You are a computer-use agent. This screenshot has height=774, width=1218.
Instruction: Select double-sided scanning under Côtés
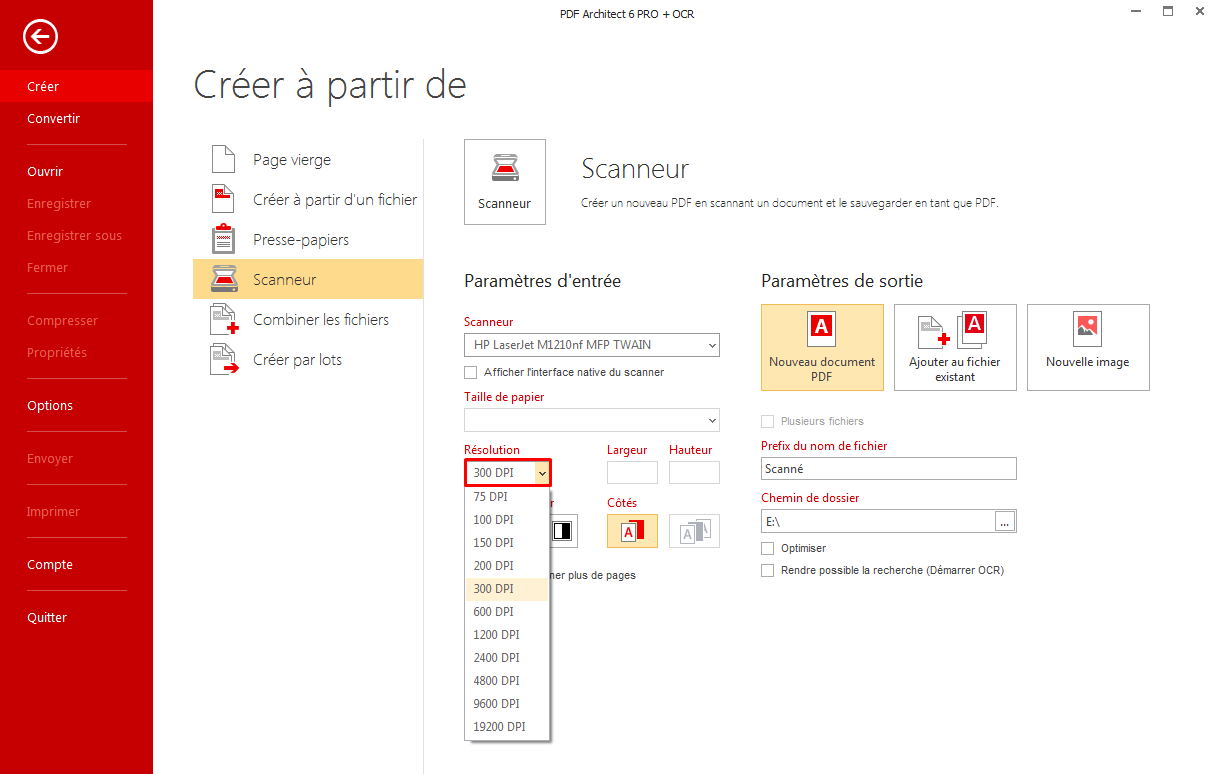click(694, 531)
